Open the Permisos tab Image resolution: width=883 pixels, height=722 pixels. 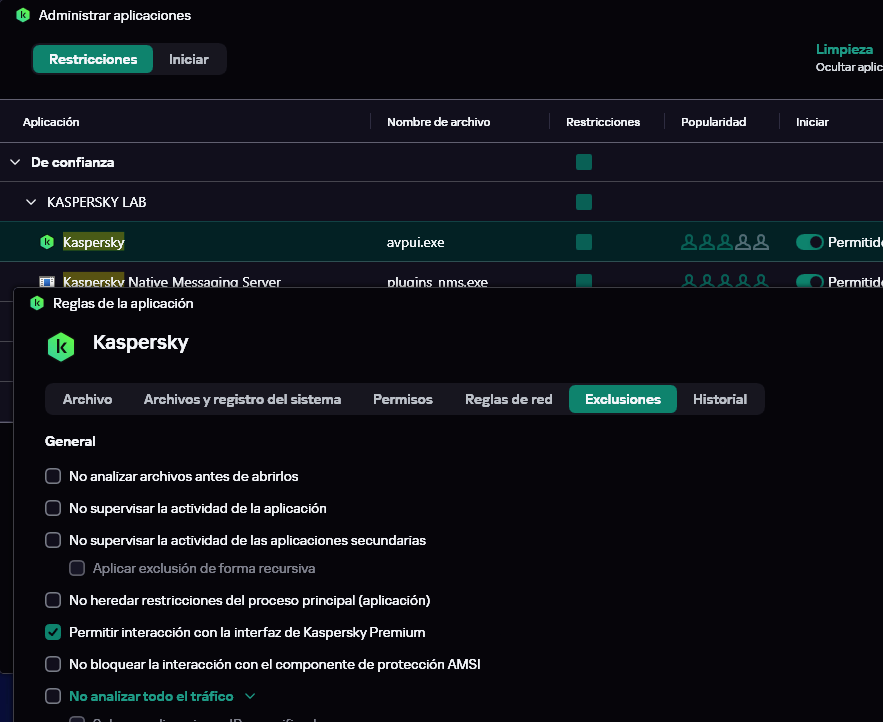(x=402, y=399)
